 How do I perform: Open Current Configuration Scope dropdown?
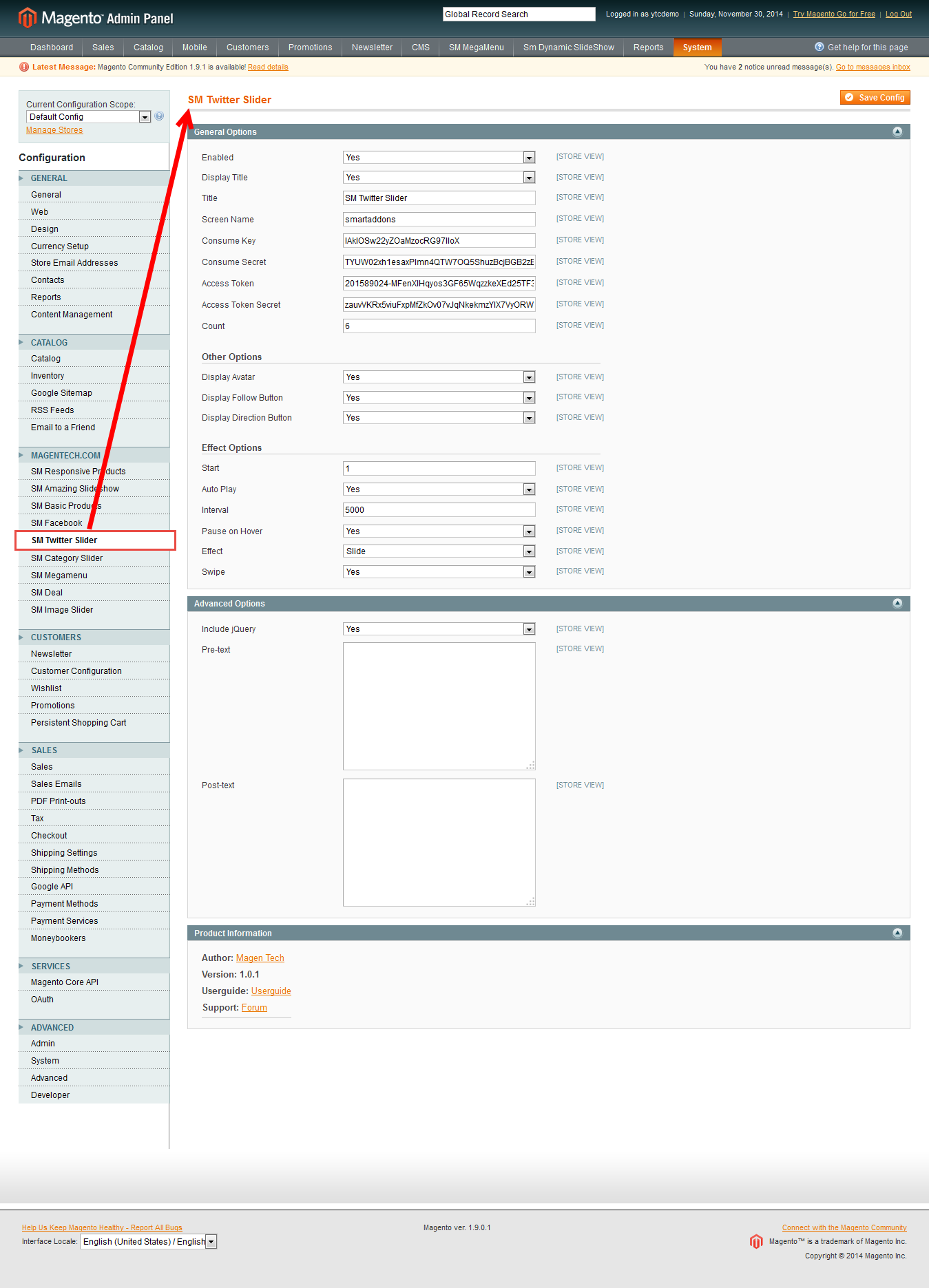88,117
